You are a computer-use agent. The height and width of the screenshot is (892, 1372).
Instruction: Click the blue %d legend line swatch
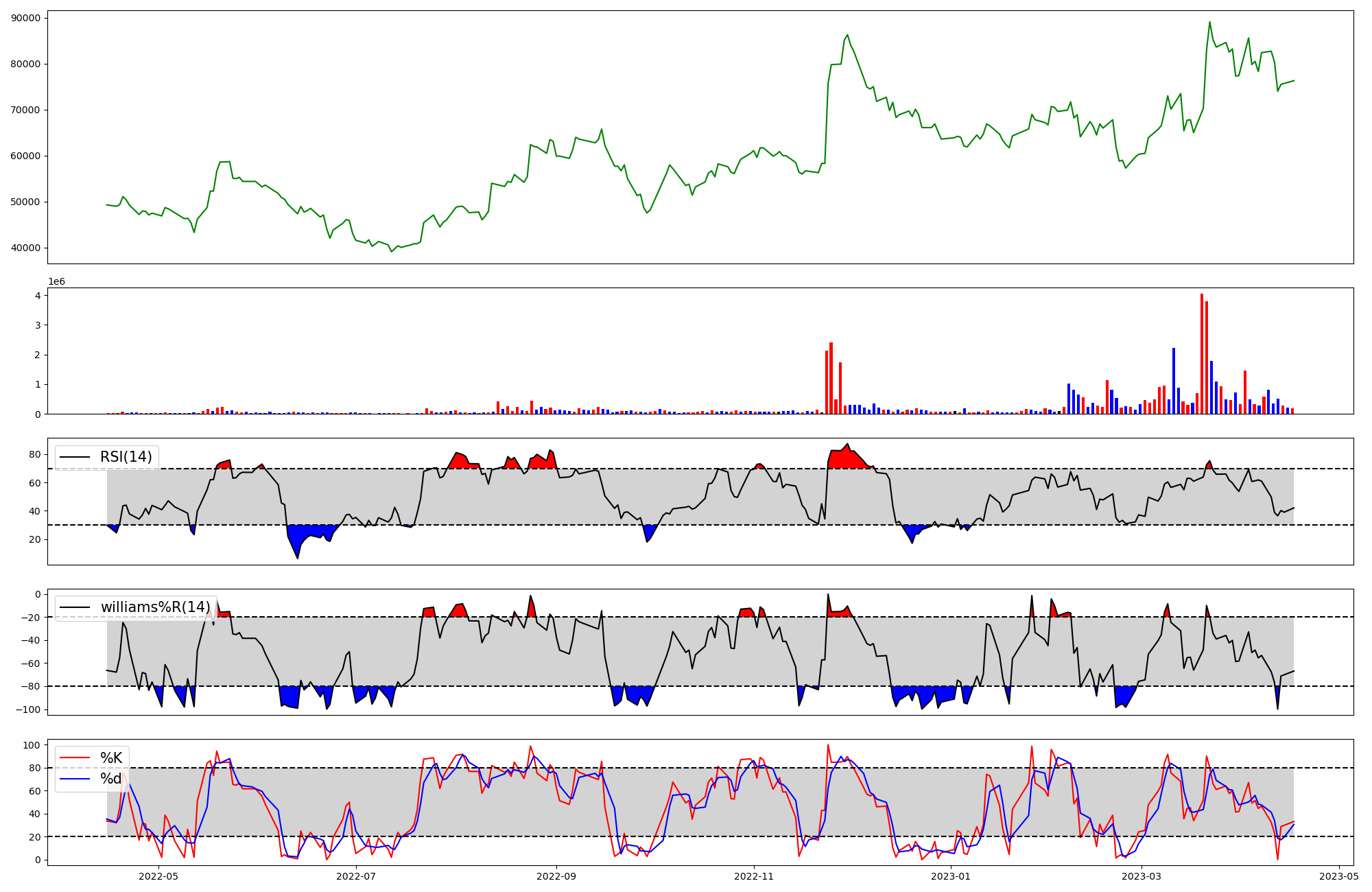tap(75, 779)
